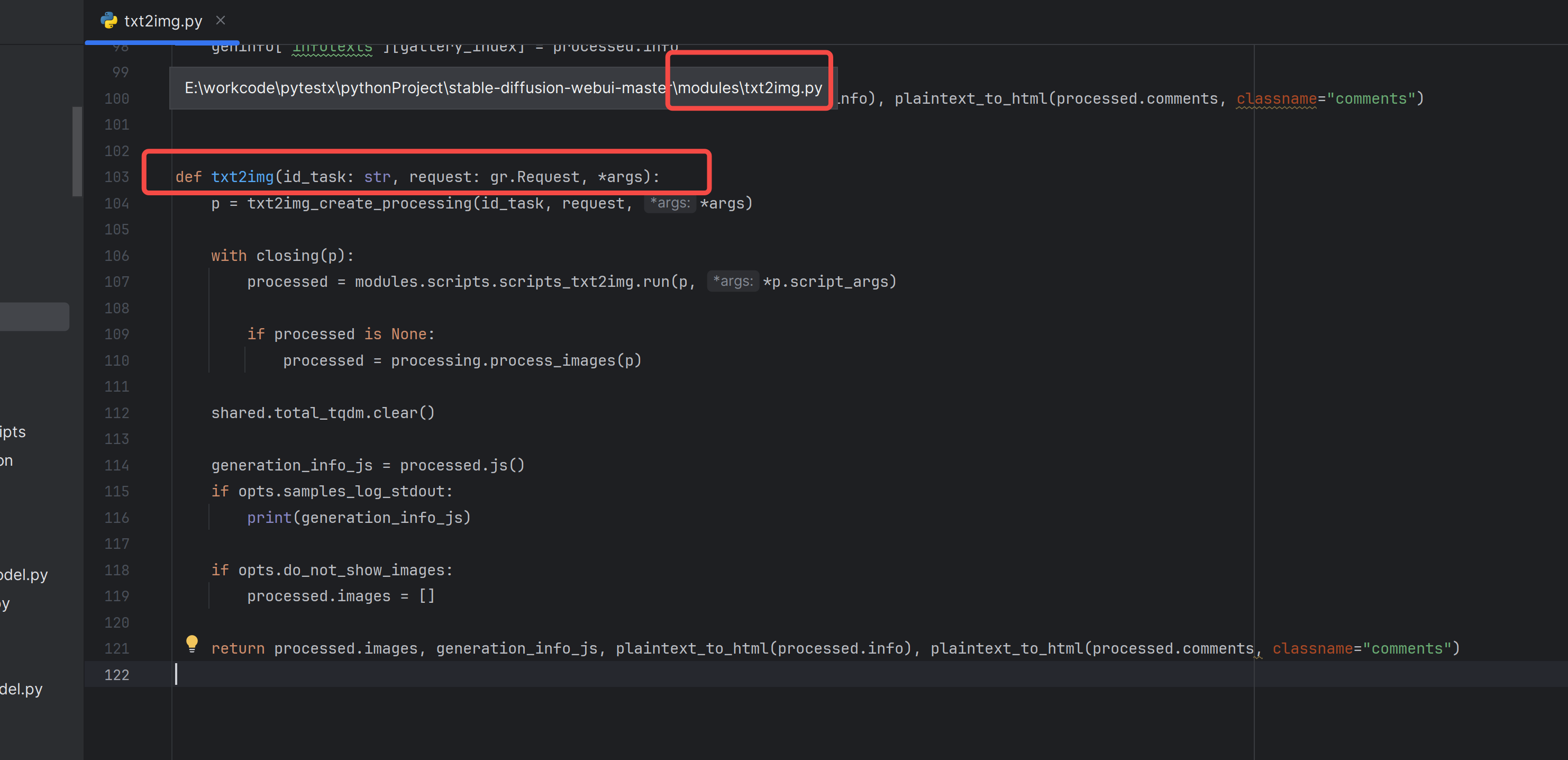1568x760 pixels.
Task: Click the yellow lightbulb intention icon
Action: pos(192,644)
